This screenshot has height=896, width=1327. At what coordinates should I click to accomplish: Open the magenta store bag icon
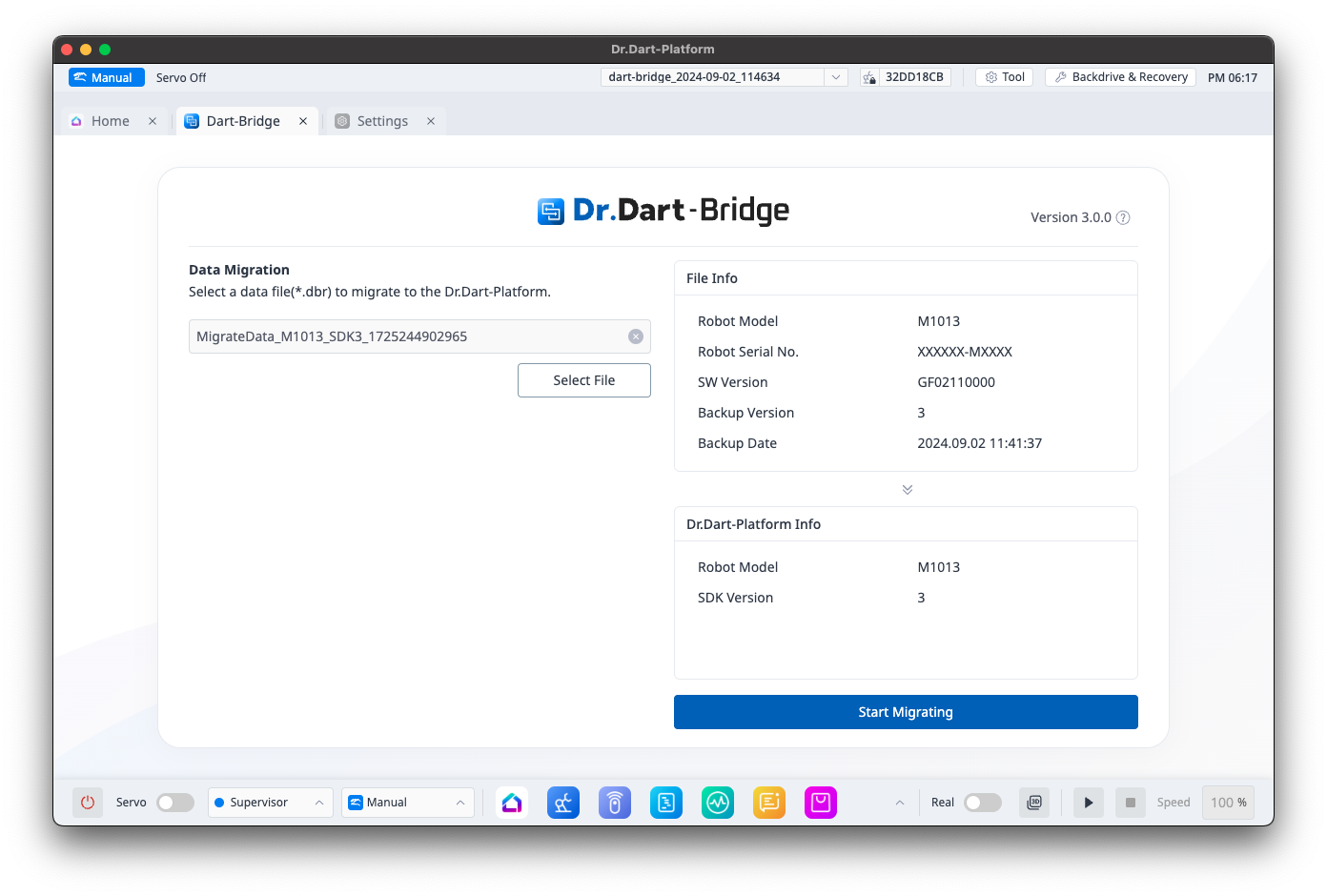821,803
